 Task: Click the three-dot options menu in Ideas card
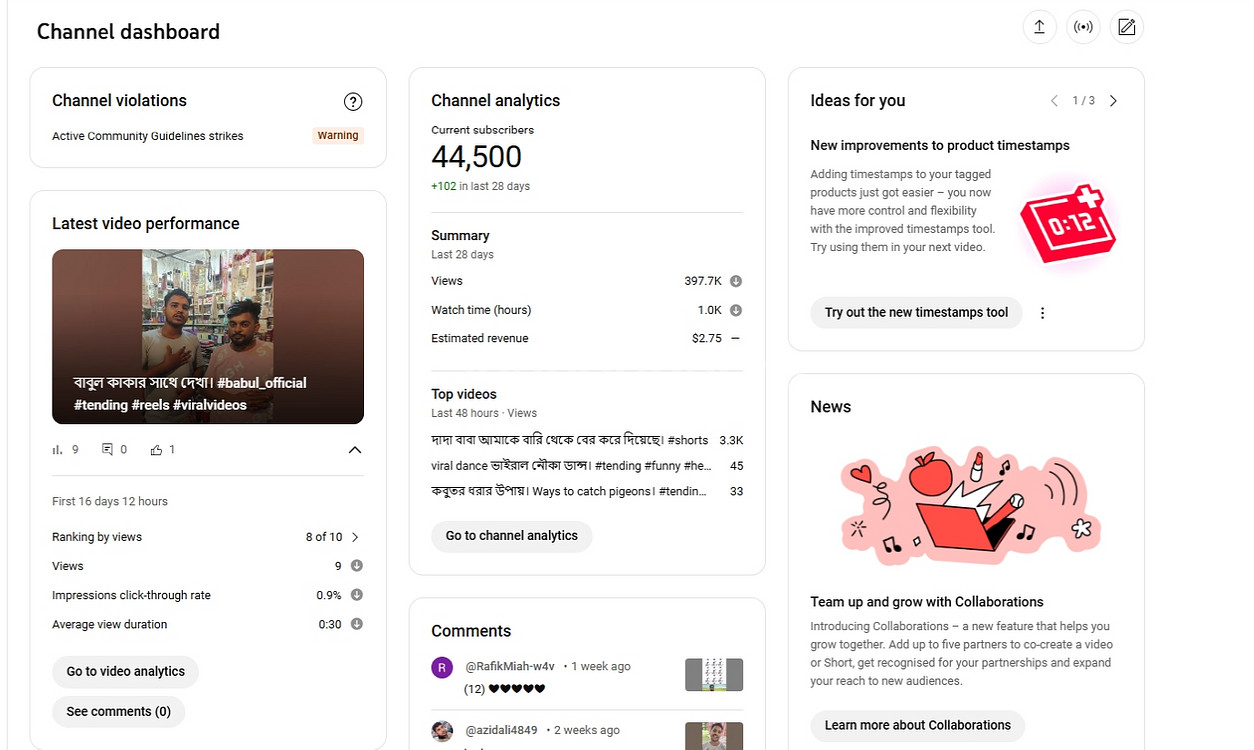pyautogui.click(x=1042, y=313)
